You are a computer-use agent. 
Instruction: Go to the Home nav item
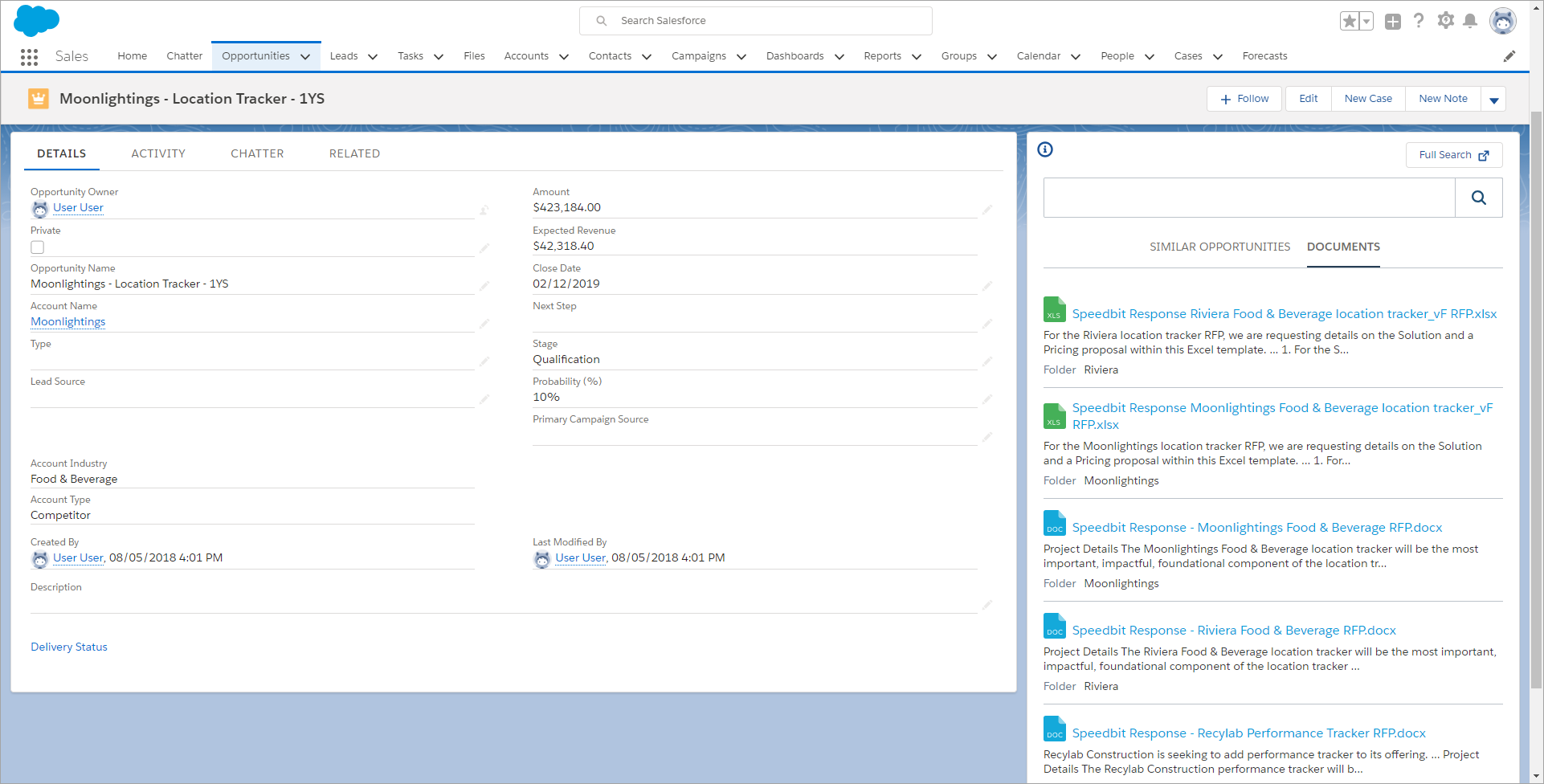click(132, 56)
